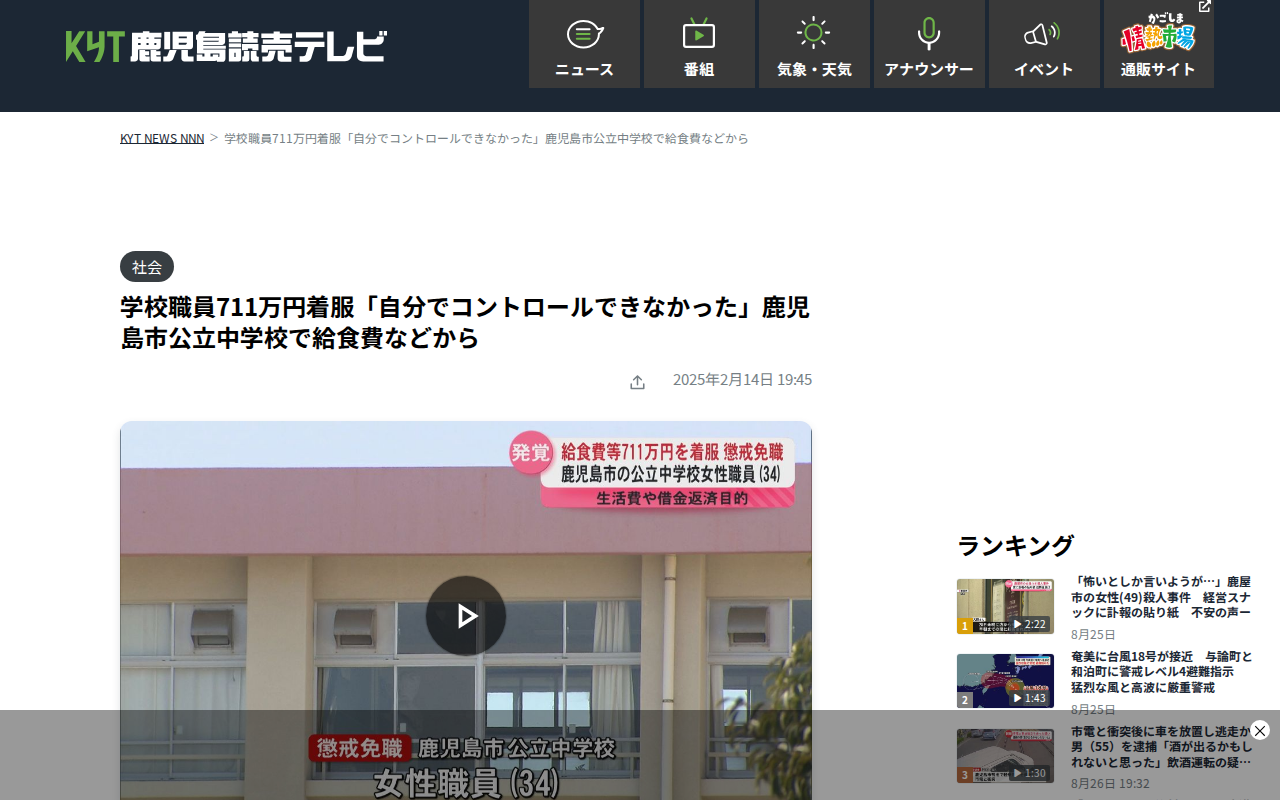Screen dimensions: 1280x800
Task: Open ranking 3 thumbnail with 1:30 video
Action: pyautogui.click(x=1005, y=756)
